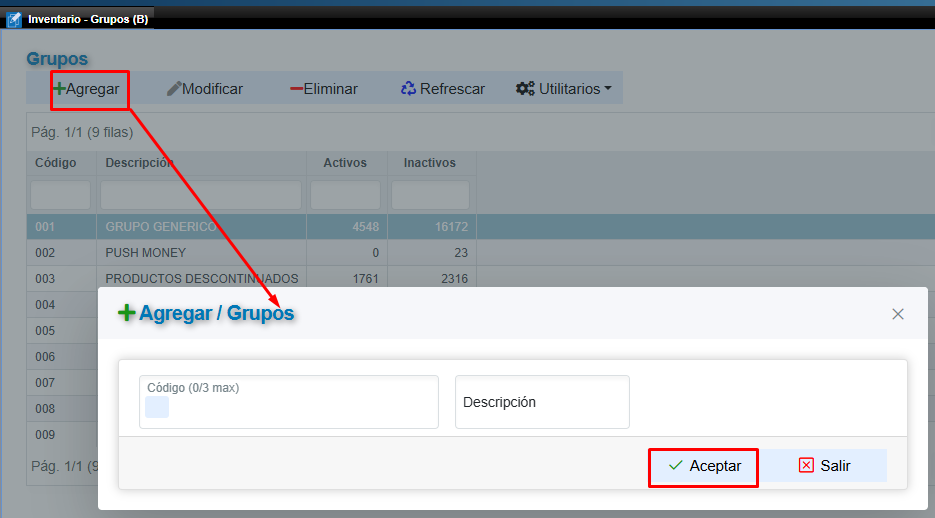This screenshot has width=935, height=518.
Task: Click the 2316 Inactivos value
Action: click(x=454, y=278)
